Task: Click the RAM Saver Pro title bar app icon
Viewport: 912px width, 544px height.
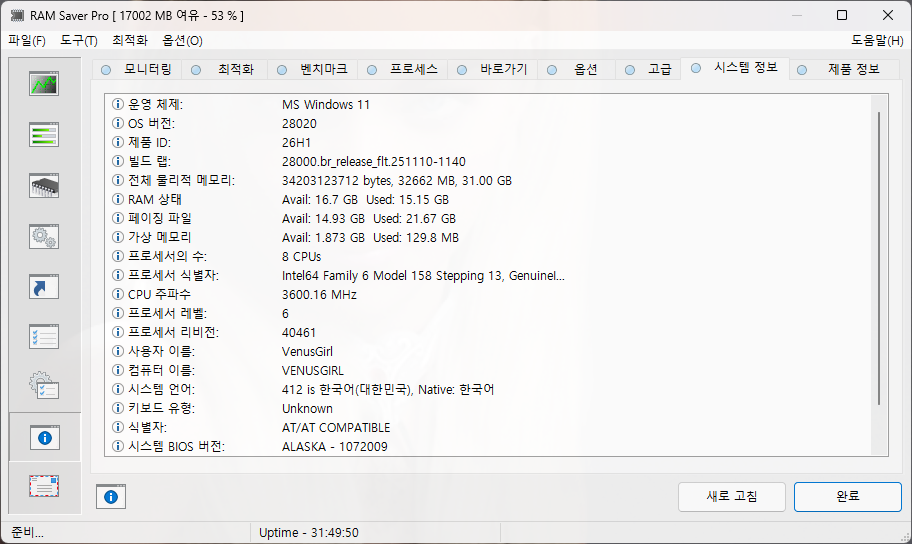Action: pos(17,16)
